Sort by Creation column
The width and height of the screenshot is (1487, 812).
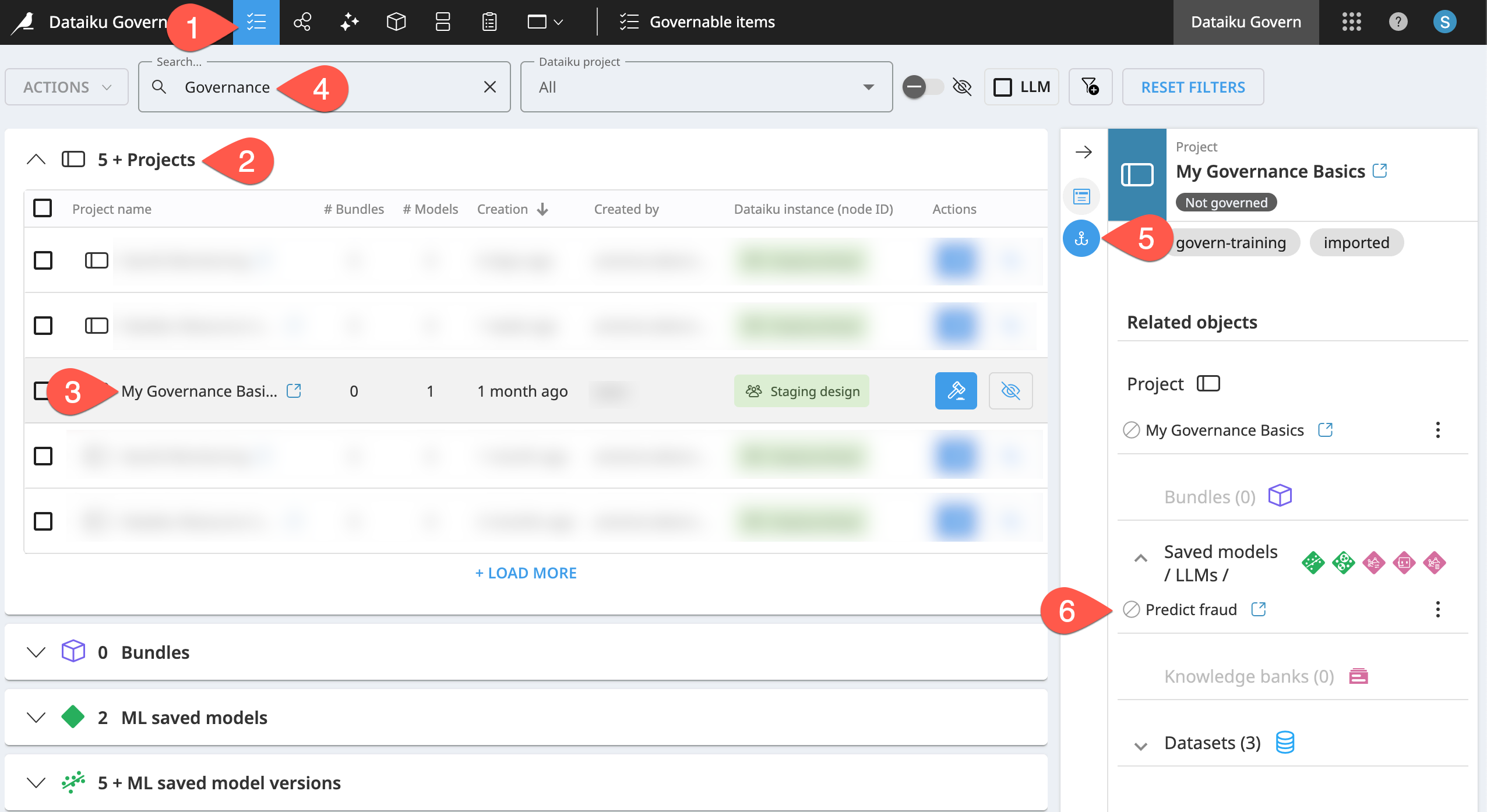[513, 209]
